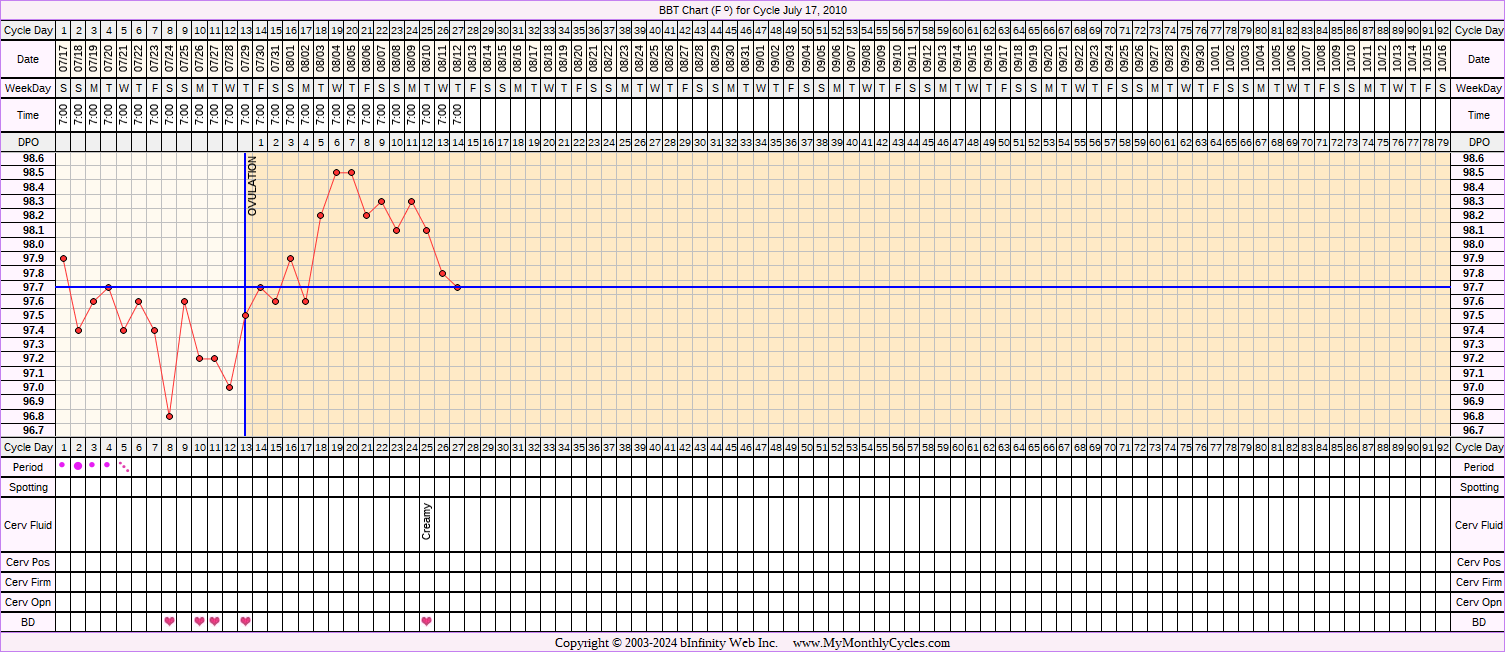Select the 97.0 temperature point on cycle day 12
Screen dimensions: 1505x652
pyautogui.click(x=230, y=387)
